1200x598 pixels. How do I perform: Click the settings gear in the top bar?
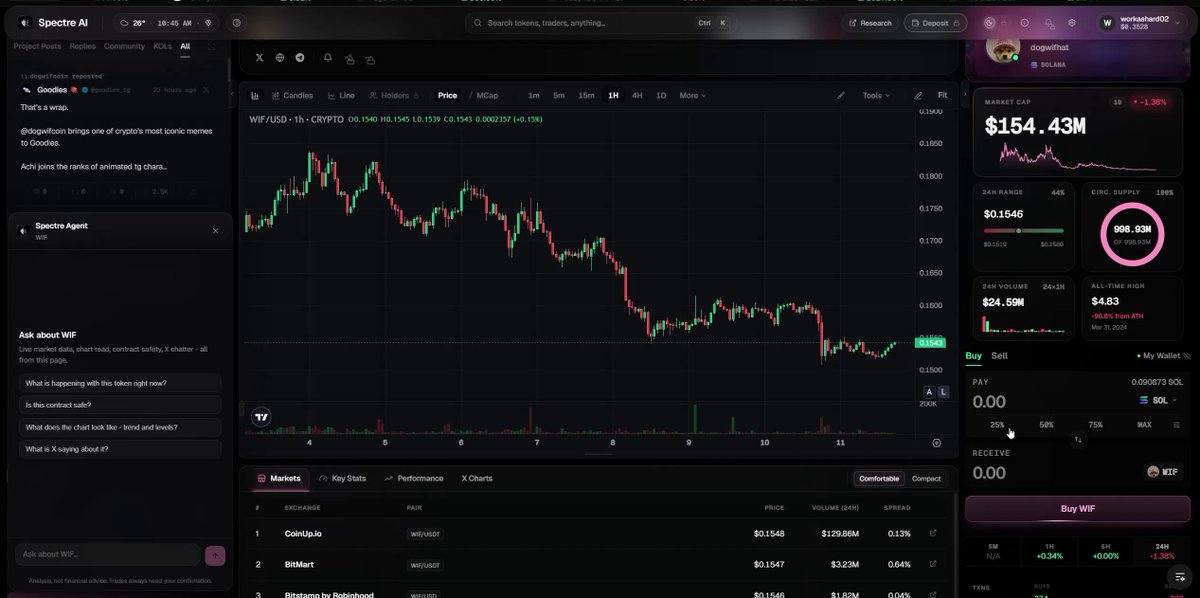pyautogui.click(x=1072, y=23)
